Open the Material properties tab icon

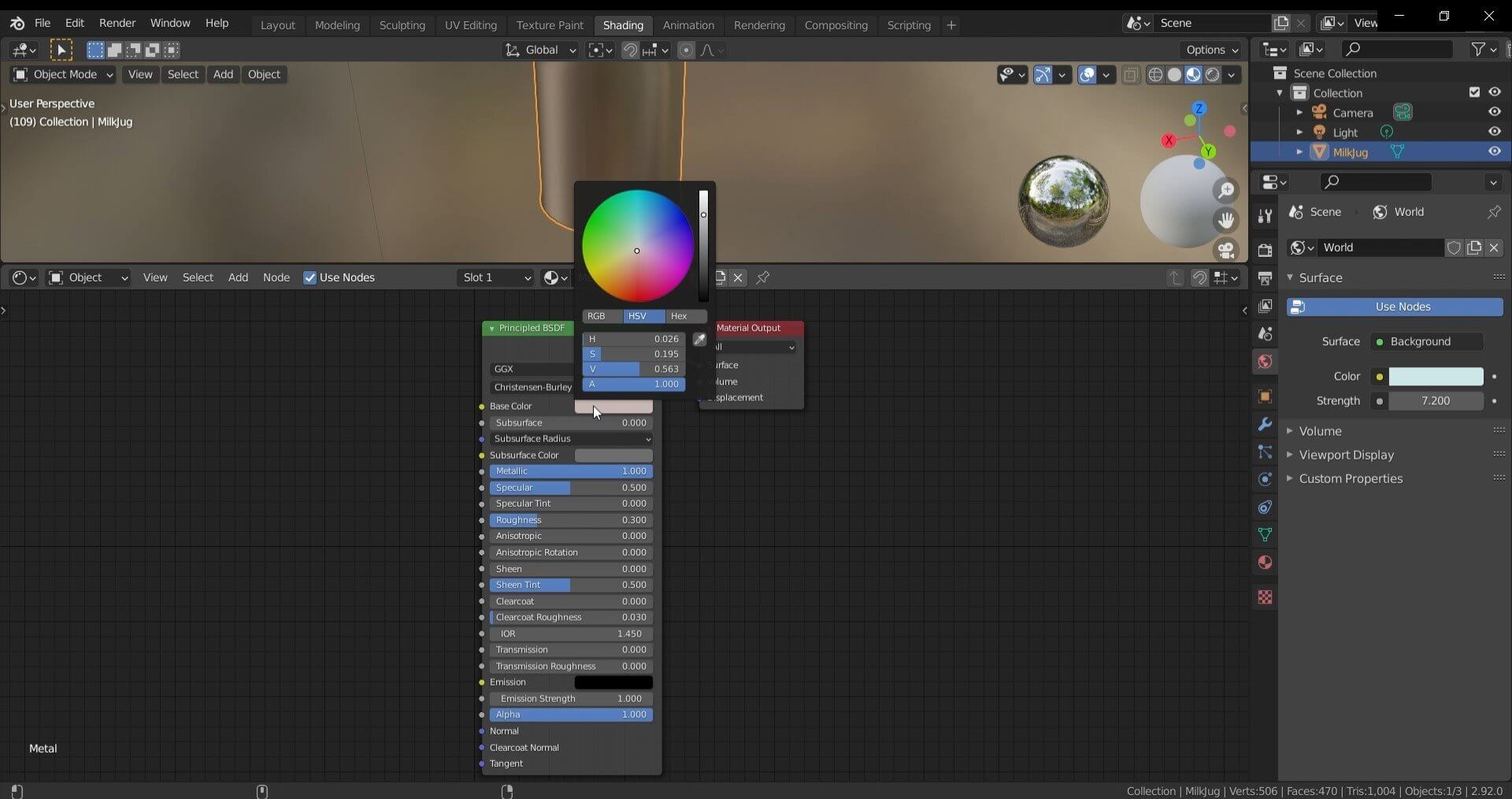[x=1265, y=563]
